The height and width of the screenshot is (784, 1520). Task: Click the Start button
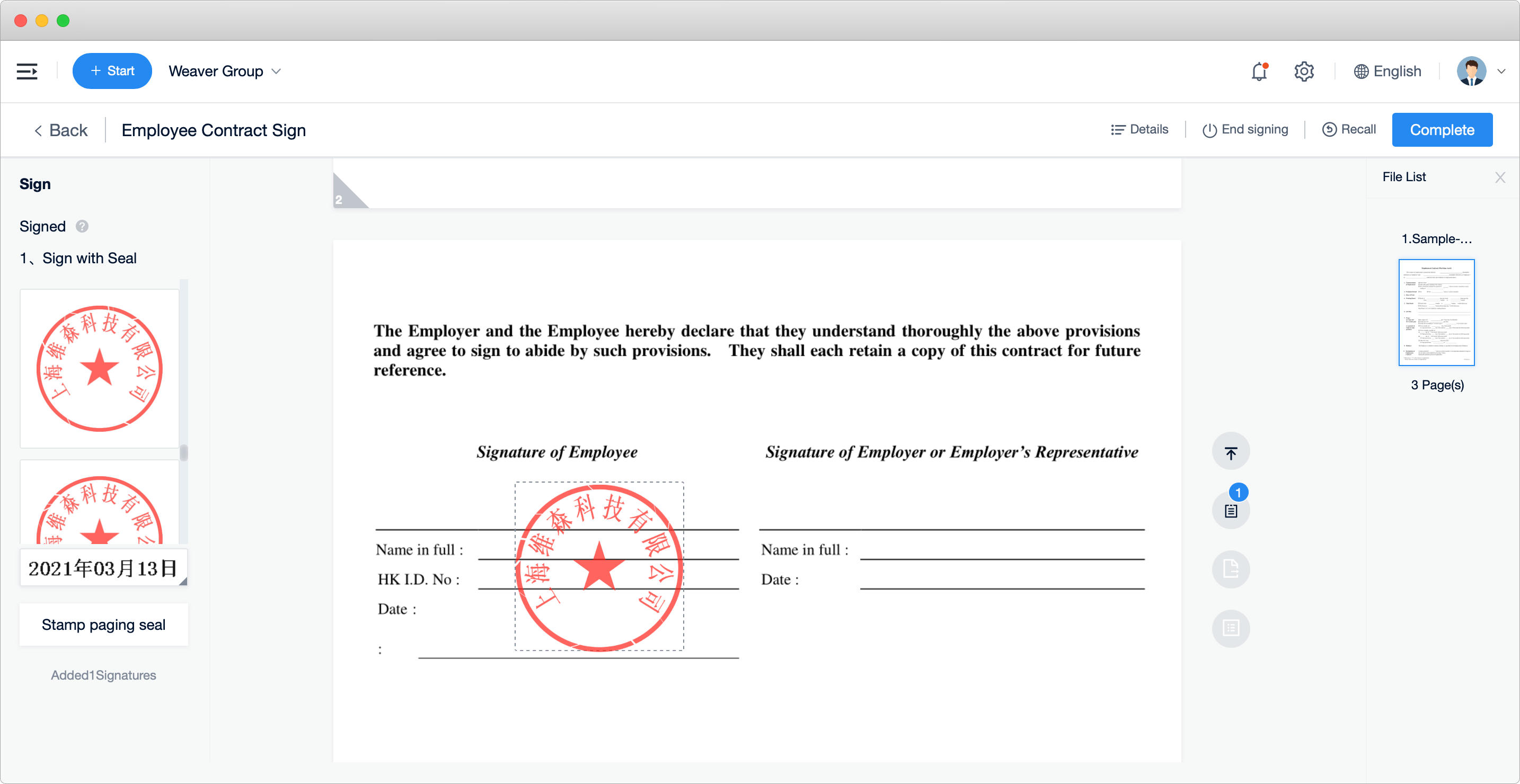coord(112,71)
